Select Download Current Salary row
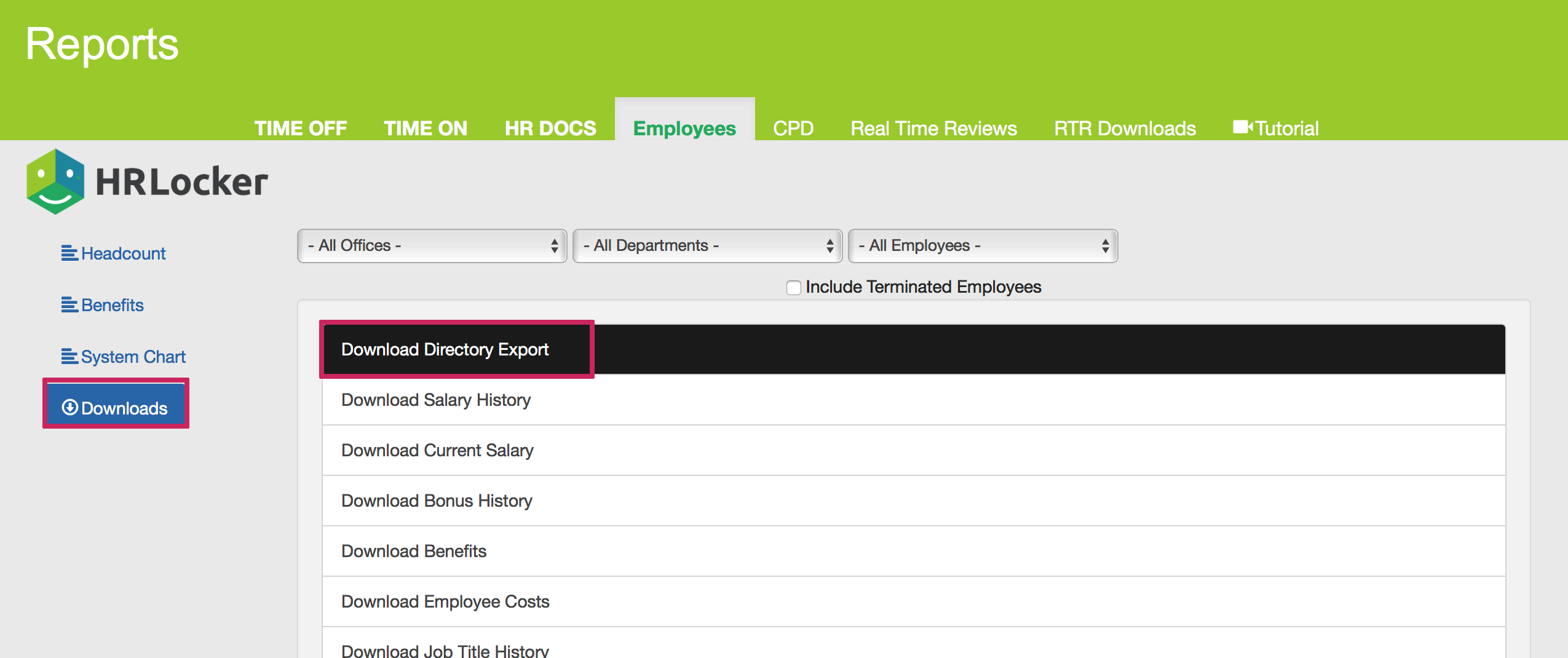Image resolution: width=1568 pixels, height=658 pixels. (x=437, y=450)
